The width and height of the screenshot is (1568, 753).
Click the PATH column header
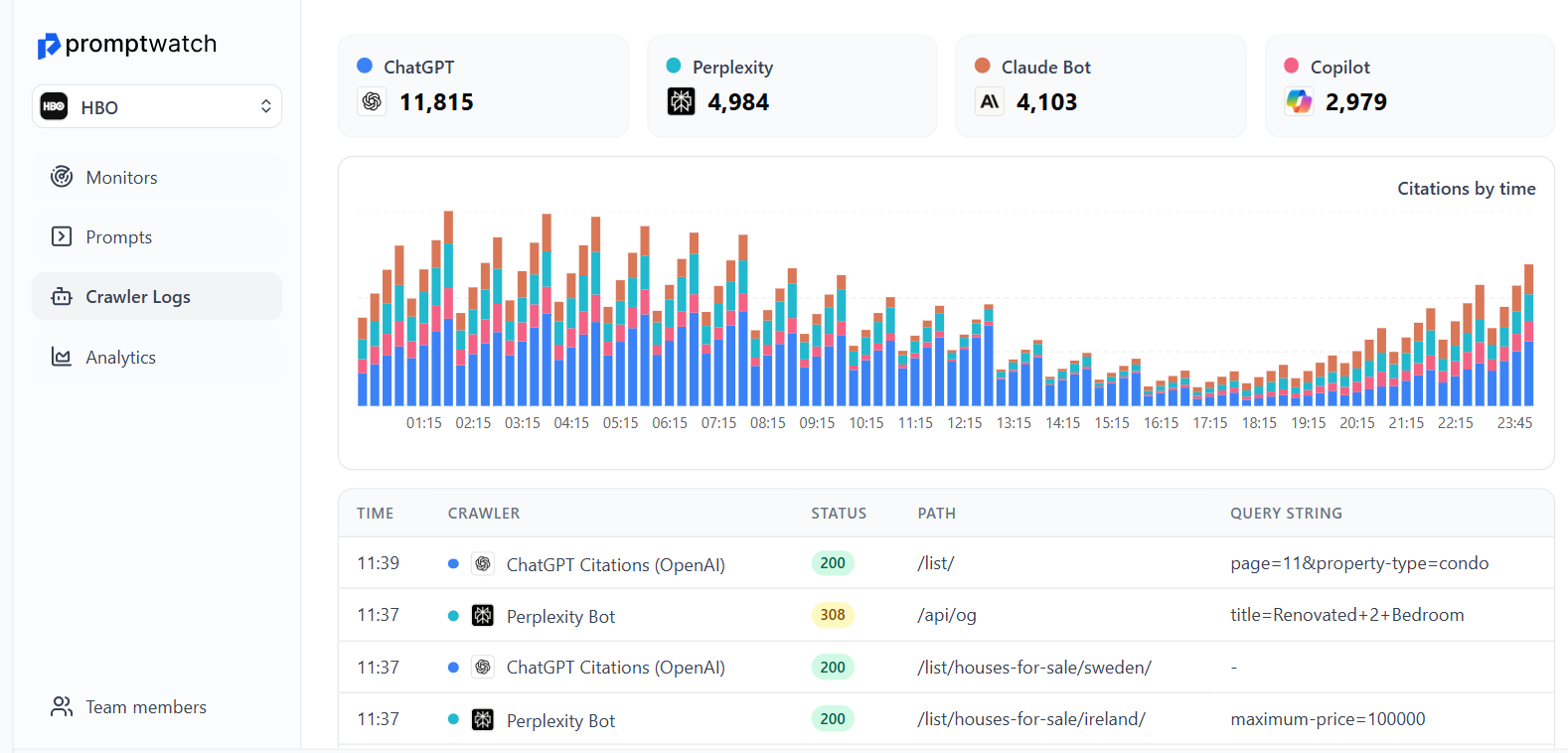pyautogui.click(x=937, y=514)
